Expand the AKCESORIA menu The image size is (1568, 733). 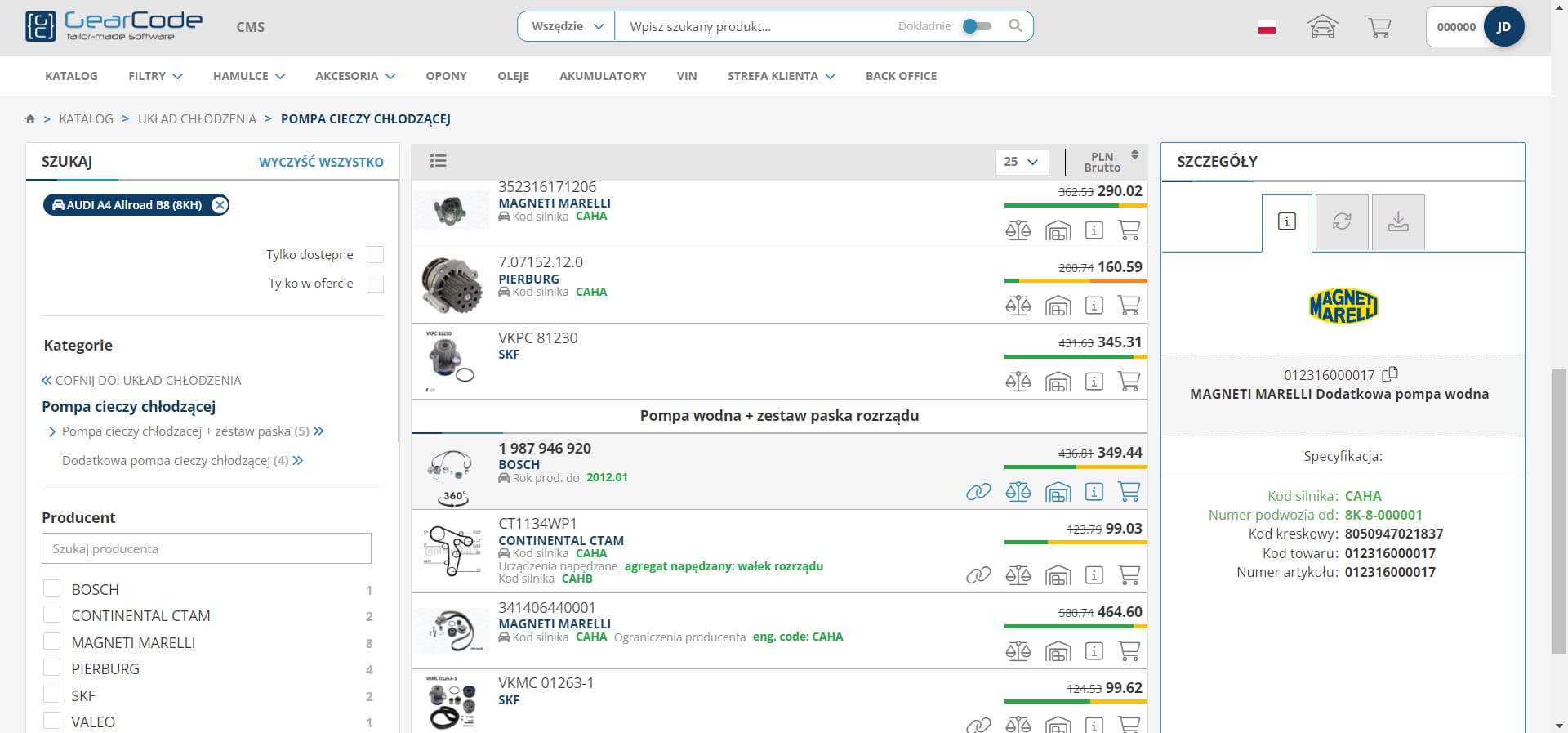(355, 76)
